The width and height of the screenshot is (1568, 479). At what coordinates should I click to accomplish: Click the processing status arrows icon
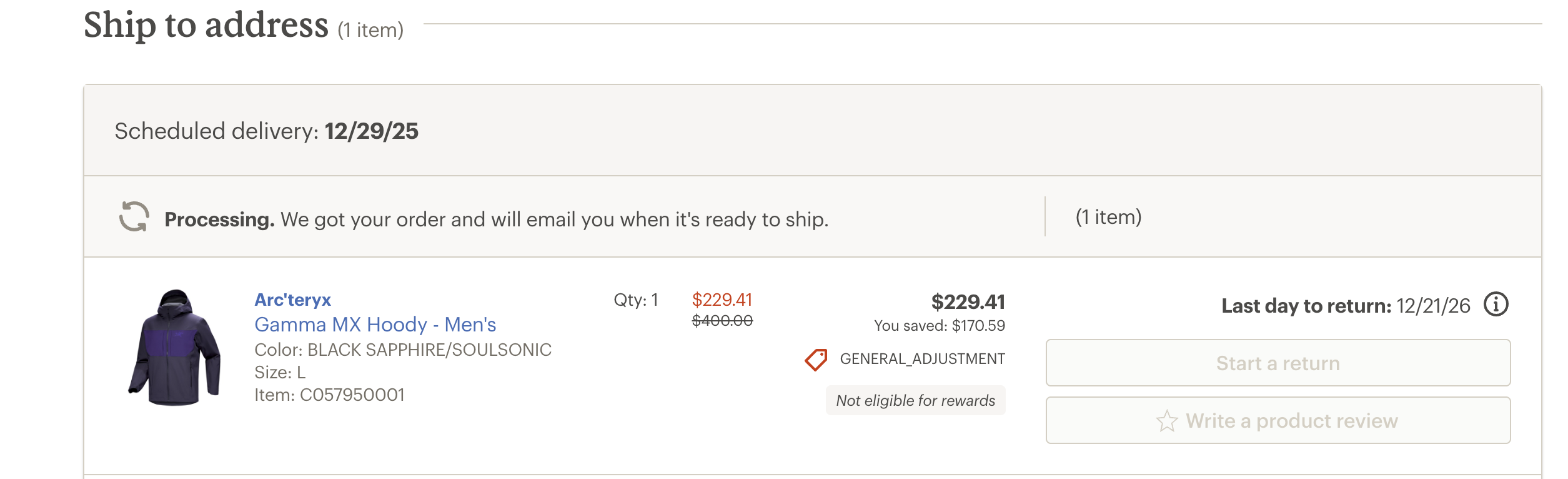tap(134, 217)
